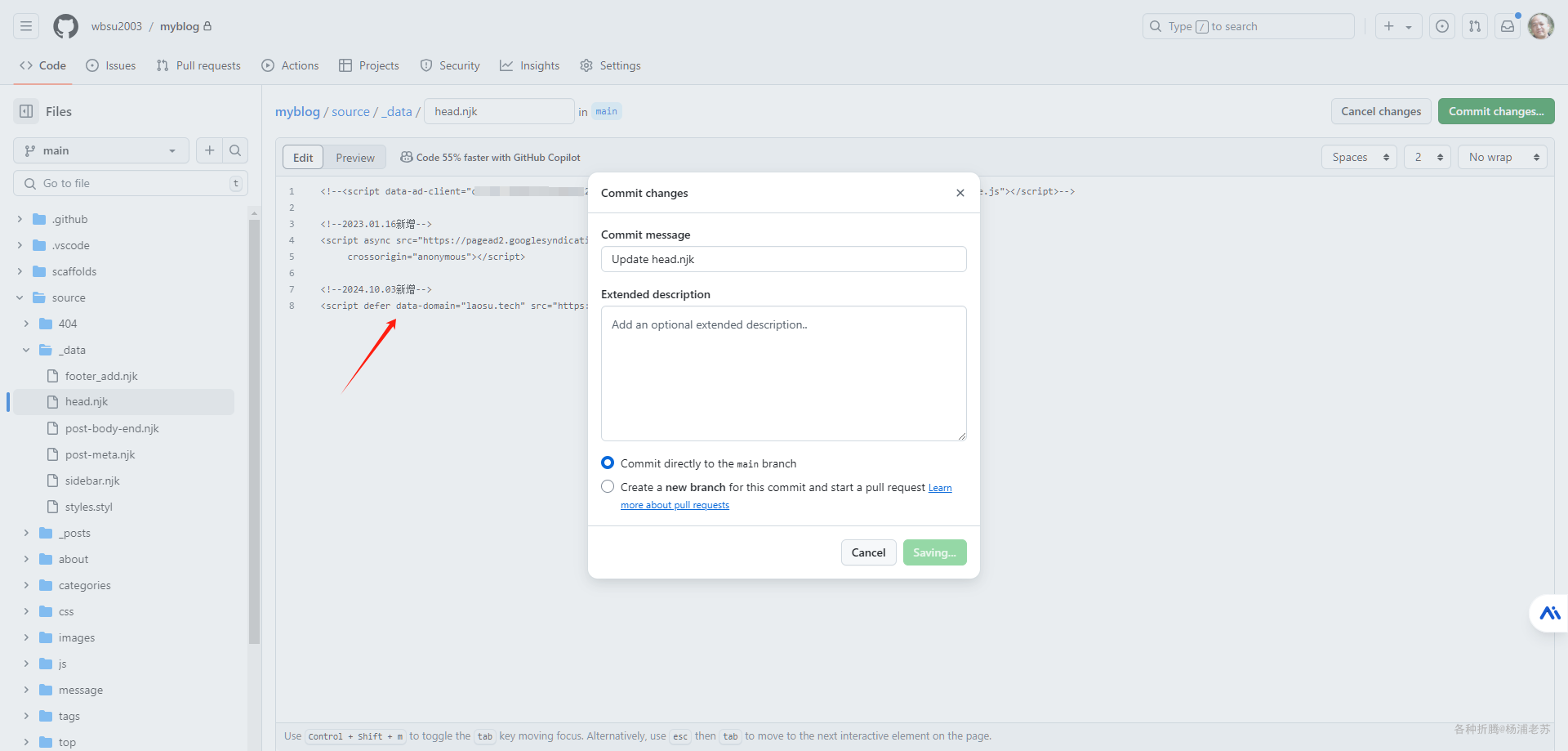Viewport: 1568px width, 751px height.
Task: Open the user profile avatar
Action: (x=1541, y=26)
